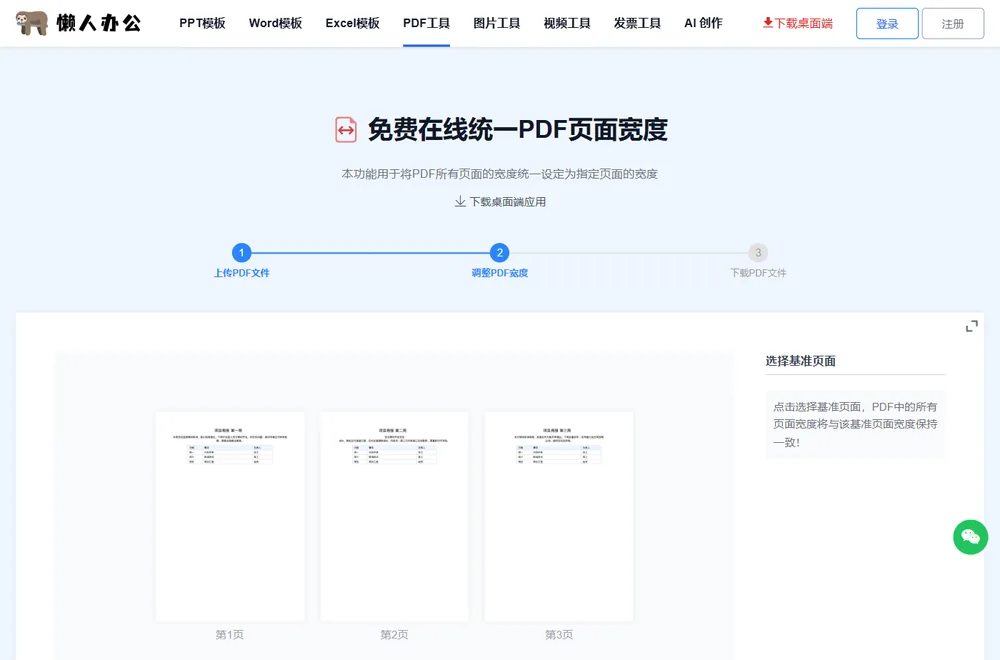Click the 第3页 label
The image size is (1000, 660).
coord(559,634)
